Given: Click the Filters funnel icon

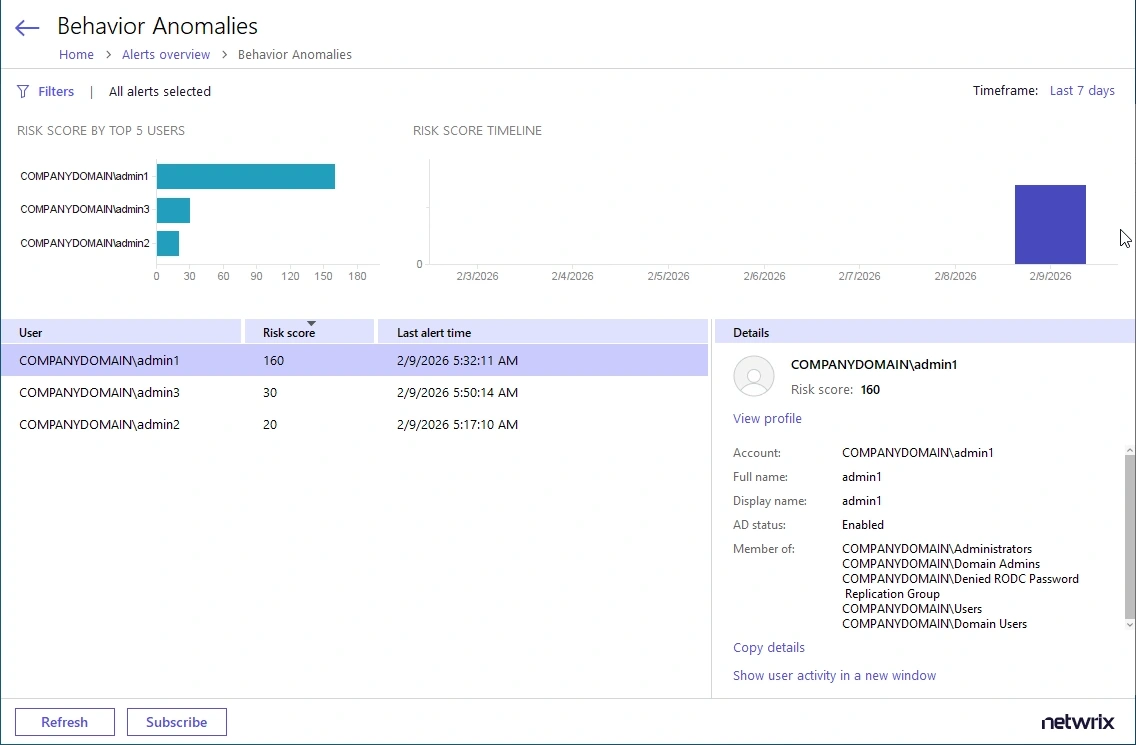Looking at the screenshot, I should coord(23,92).
